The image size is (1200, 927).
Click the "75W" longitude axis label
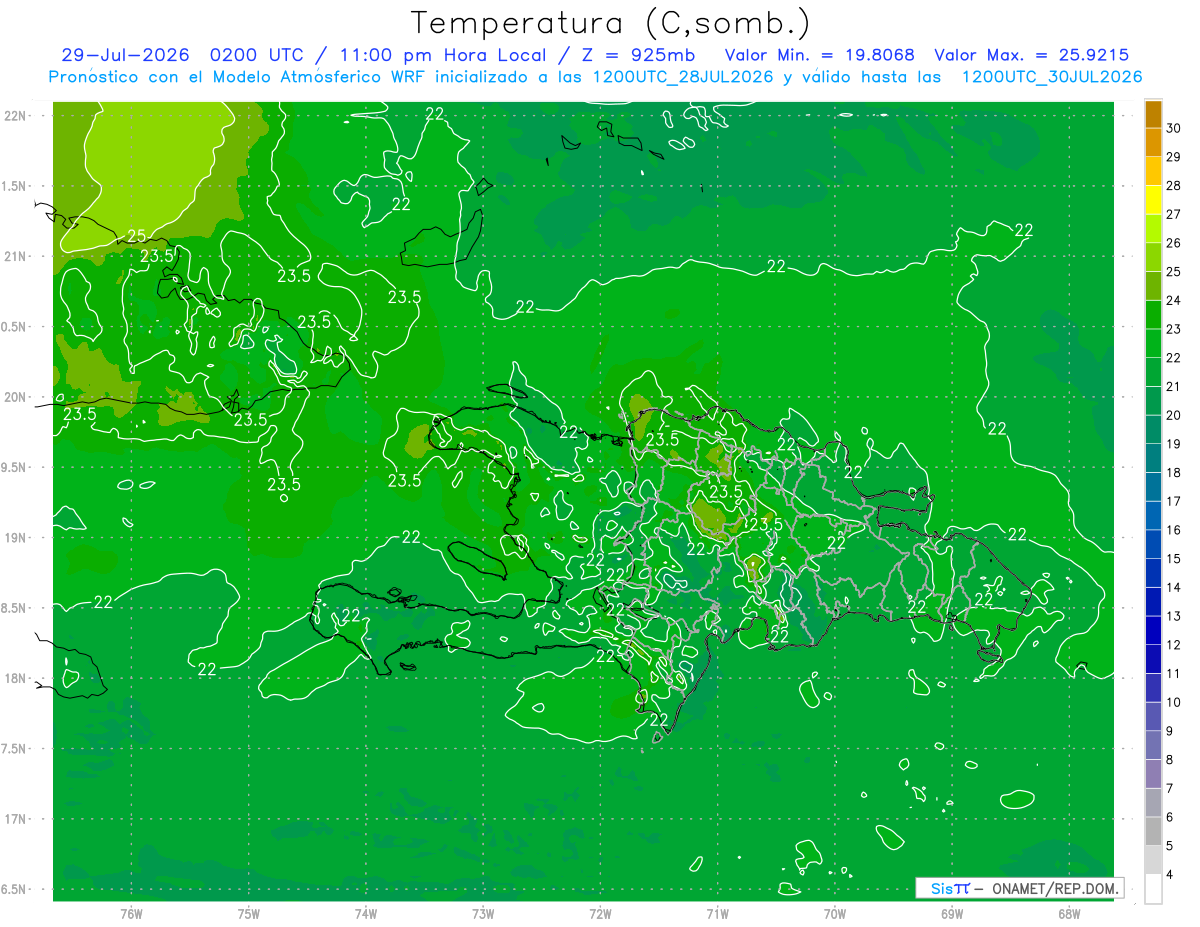pos(248,914)
